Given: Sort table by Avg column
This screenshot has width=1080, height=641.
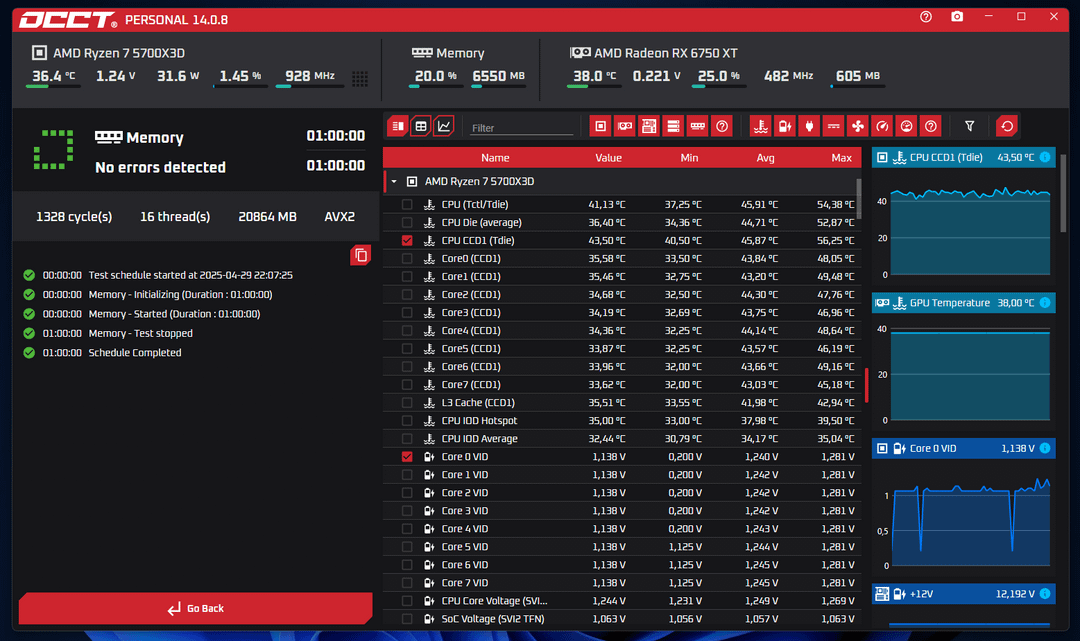Looking at the screenshot, I should pyautogui.click(x=765, y=158).
